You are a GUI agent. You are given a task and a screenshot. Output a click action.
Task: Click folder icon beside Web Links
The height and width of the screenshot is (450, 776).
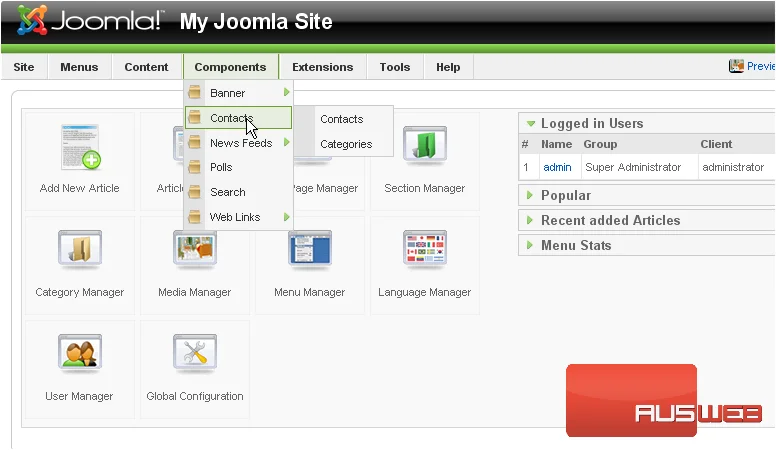(x=194, y=217)
